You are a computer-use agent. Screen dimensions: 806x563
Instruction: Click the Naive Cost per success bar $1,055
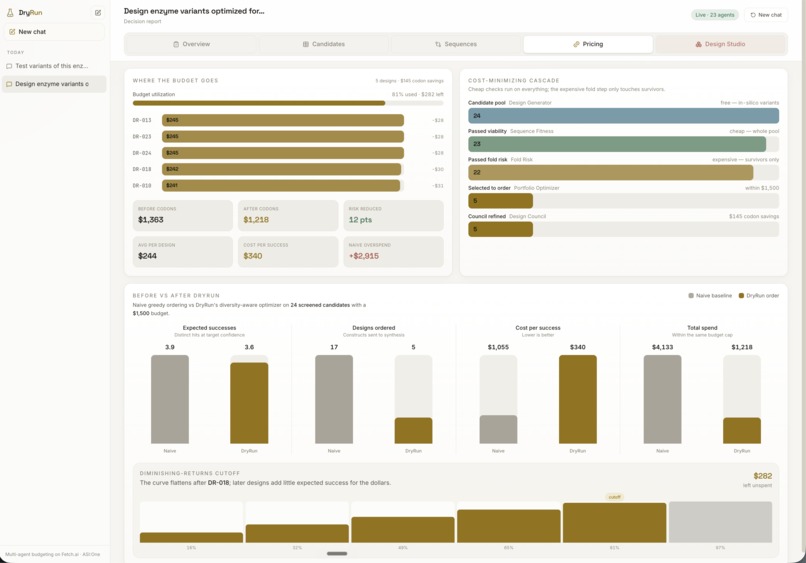pyautogui.click(x=498, y=429)
